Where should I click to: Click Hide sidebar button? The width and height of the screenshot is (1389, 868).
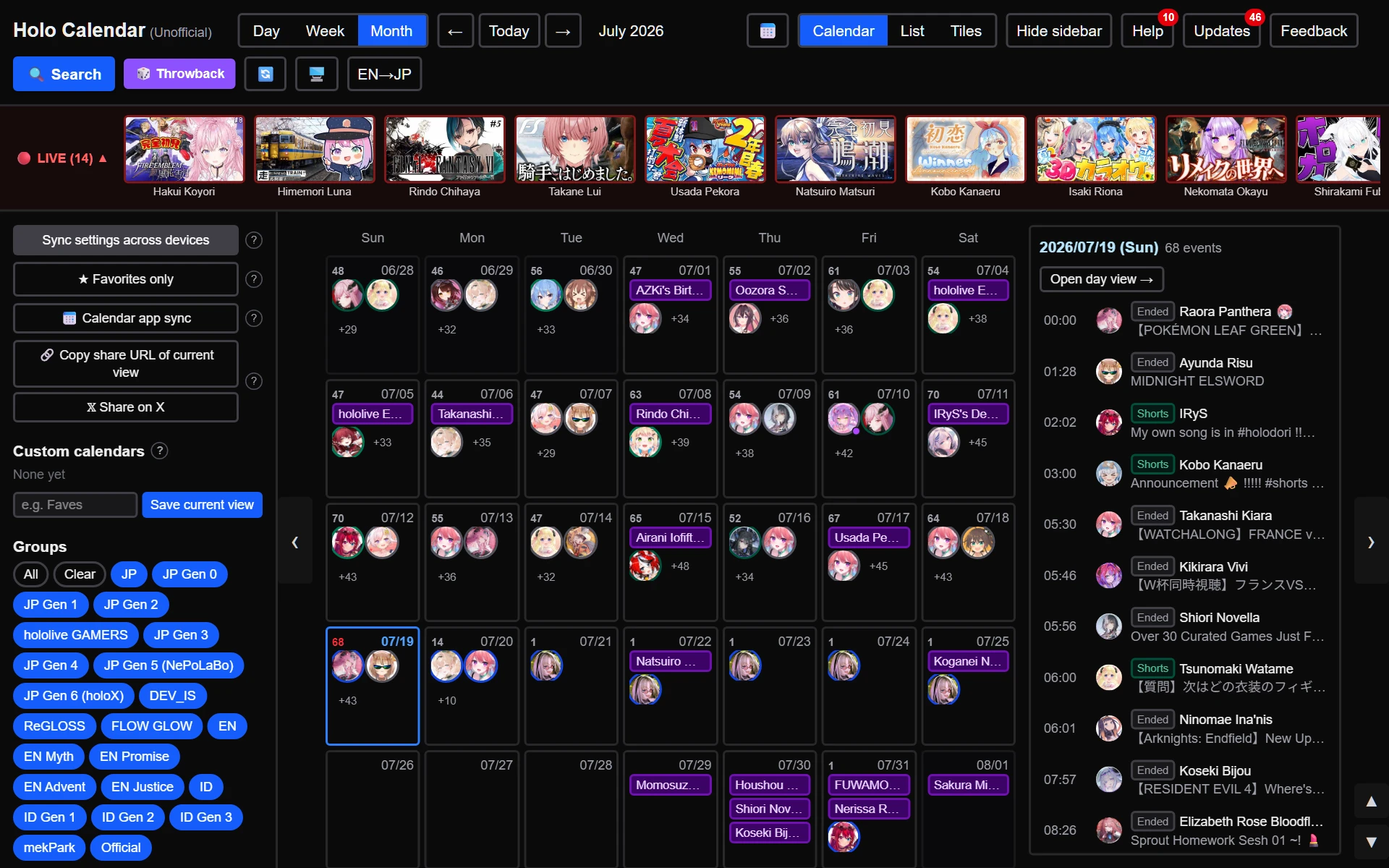[x=1058, y=31]
